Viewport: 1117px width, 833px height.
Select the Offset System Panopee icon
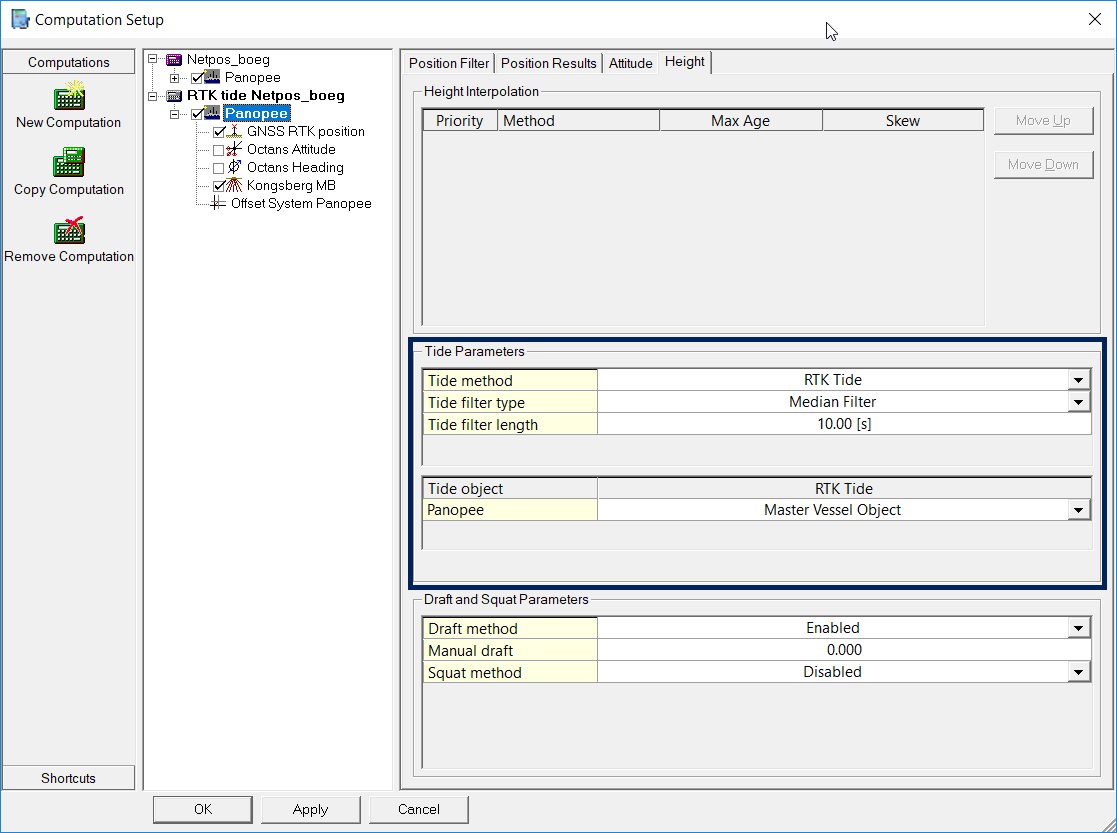click(219, 203)
